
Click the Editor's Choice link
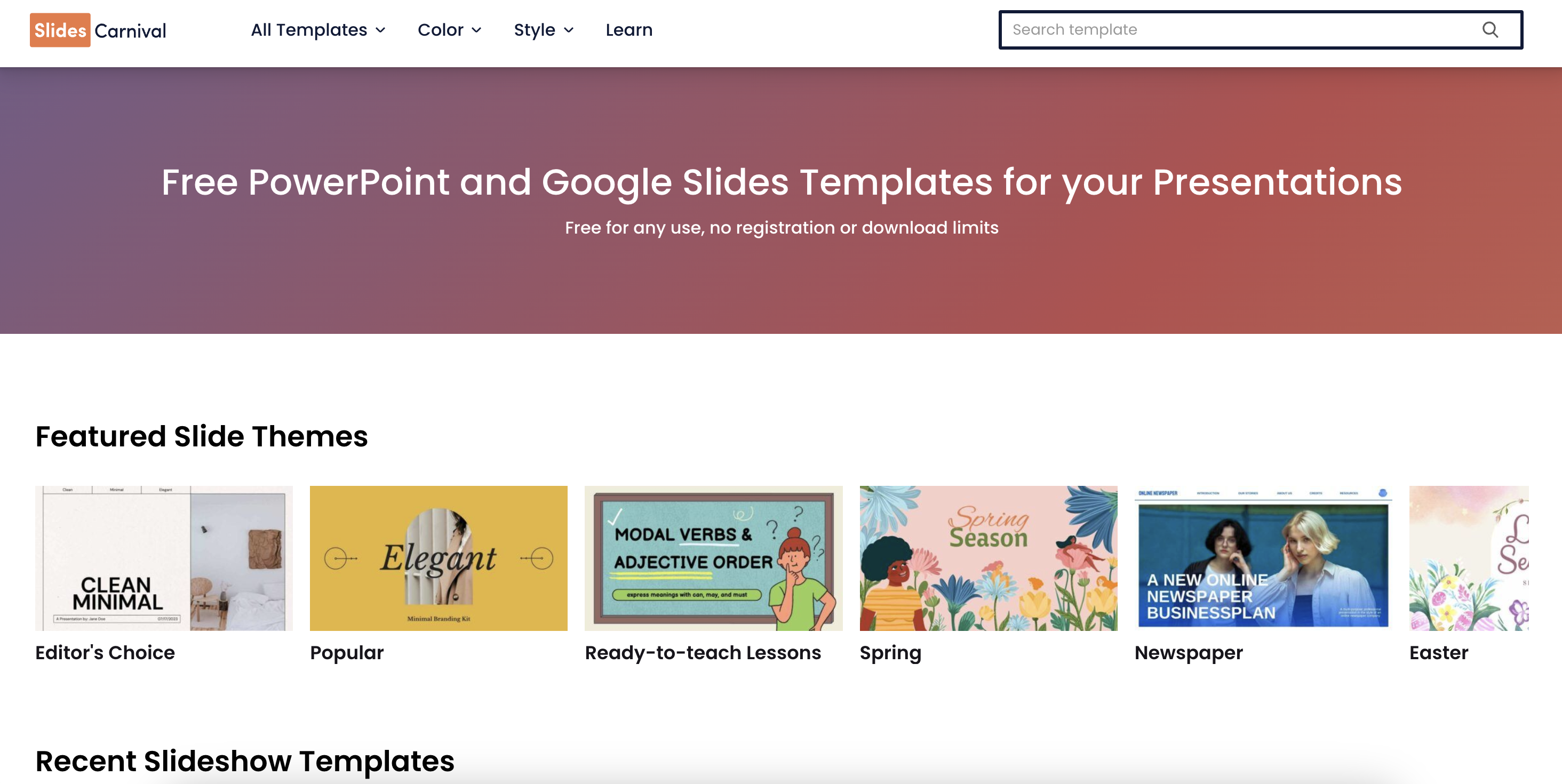point(105,652)
